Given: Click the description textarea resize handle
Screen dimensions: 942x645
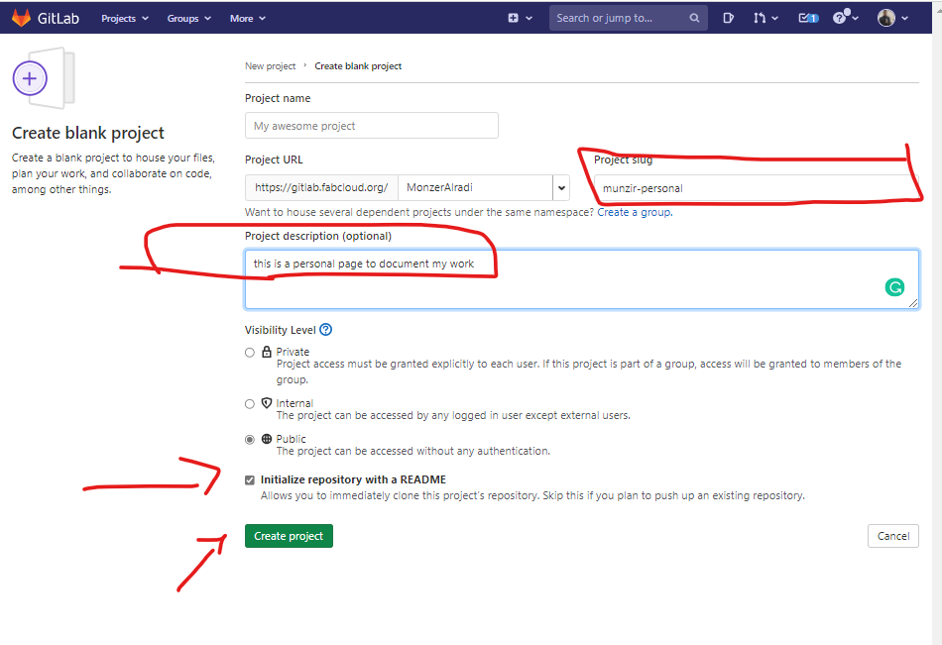Looking at the screenshot, I should point(913,303).
